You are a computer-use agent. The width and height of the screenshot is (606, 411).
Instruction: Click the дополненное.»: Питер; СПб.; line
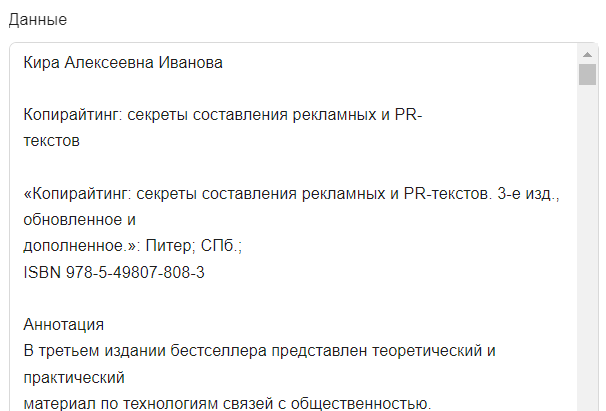133,246
